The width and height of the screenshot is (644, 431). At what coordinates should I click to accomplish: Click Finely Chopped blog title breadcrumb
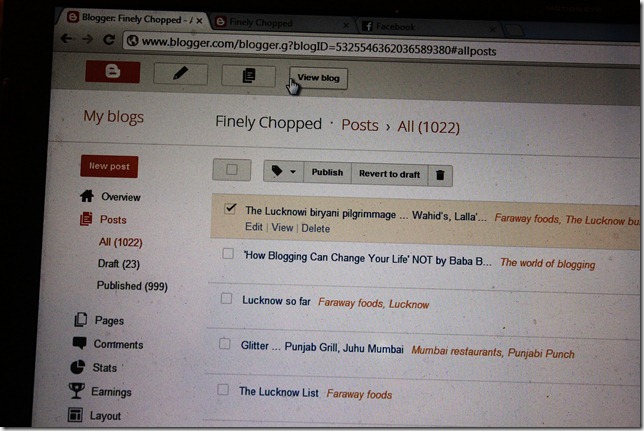click(268, 122)
